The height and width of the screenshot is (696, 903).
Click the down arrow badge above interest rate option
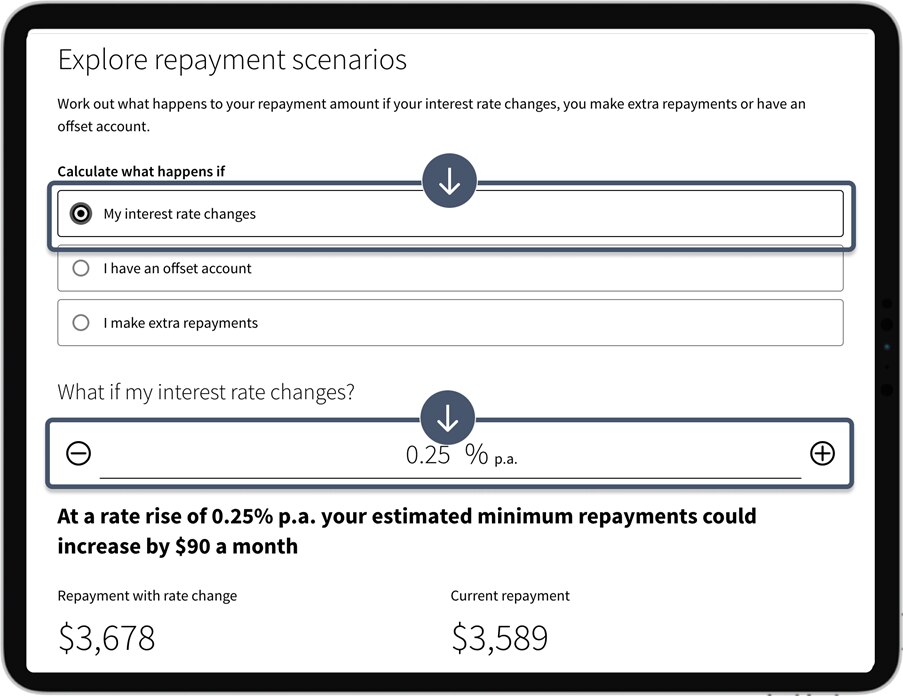449,181
